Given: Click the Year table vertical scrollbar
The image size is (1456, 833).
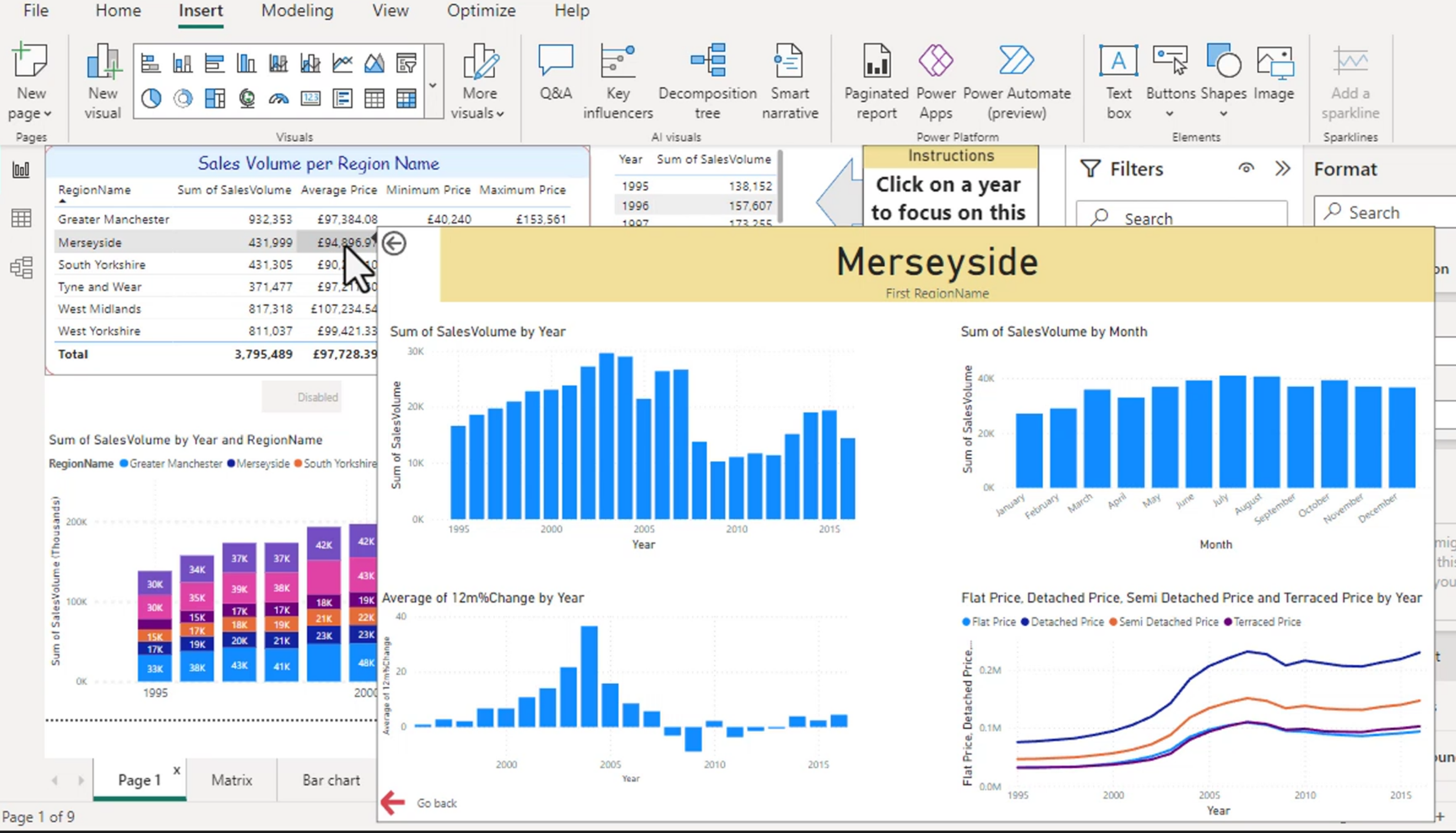Looking at the screenshot, I should pyautogui.click(x=779, y=186).
